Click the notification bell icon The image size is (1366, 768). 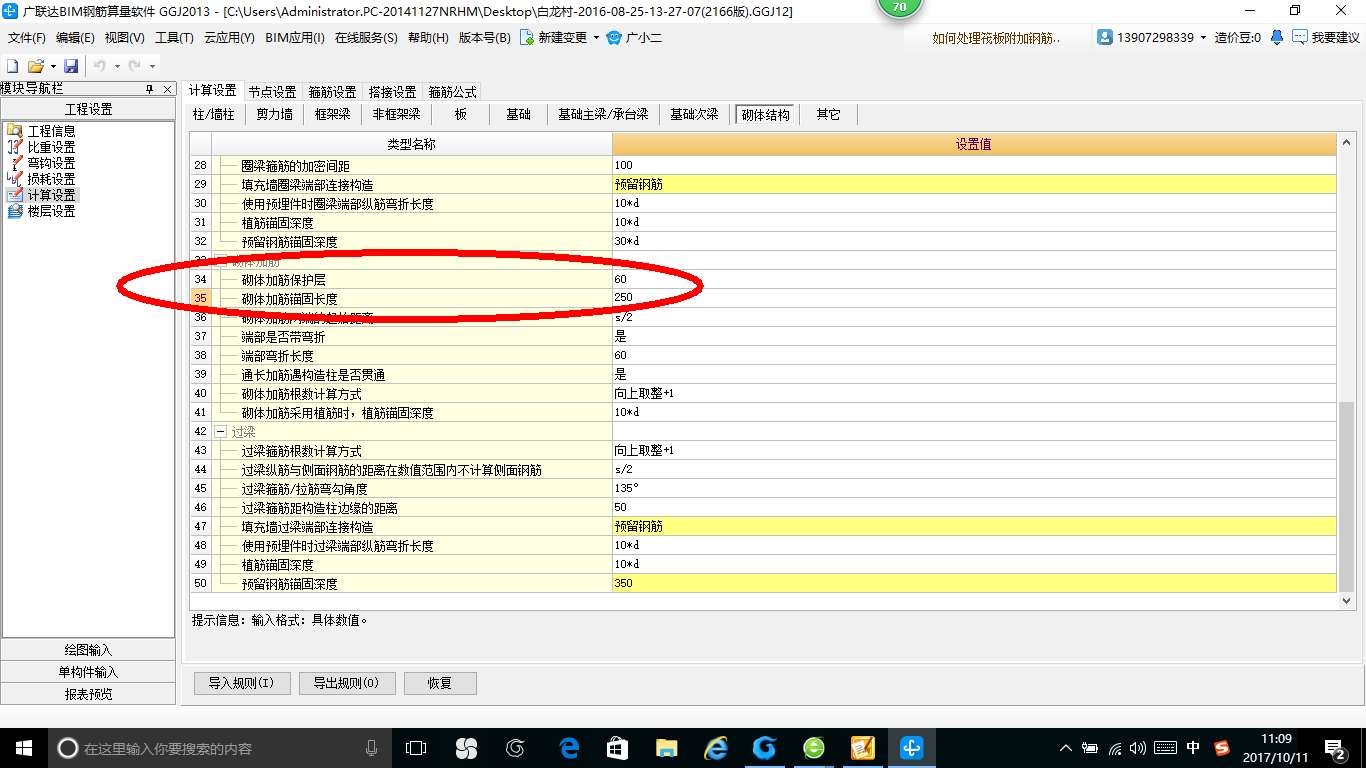point(1277,37)
